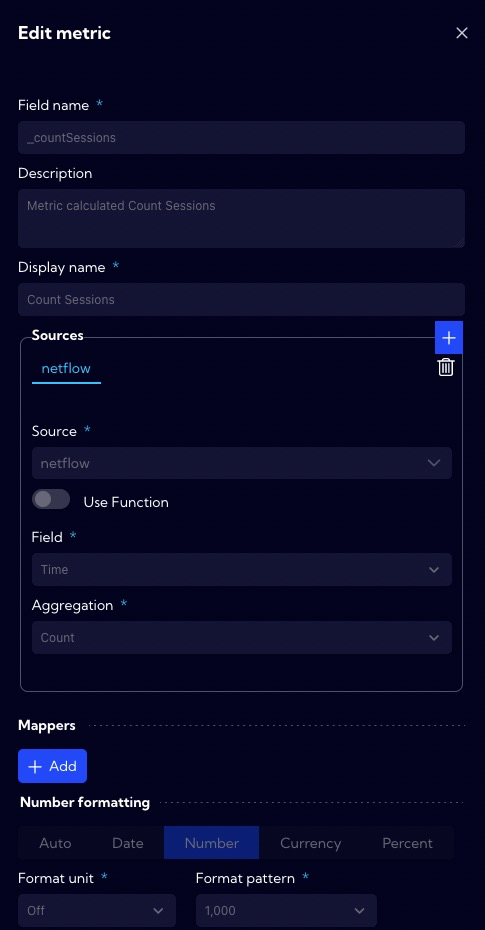The width and height of the screenshot is (485, 930).
Task: Click the plus icon inside Add button
Action: (35, 766)
